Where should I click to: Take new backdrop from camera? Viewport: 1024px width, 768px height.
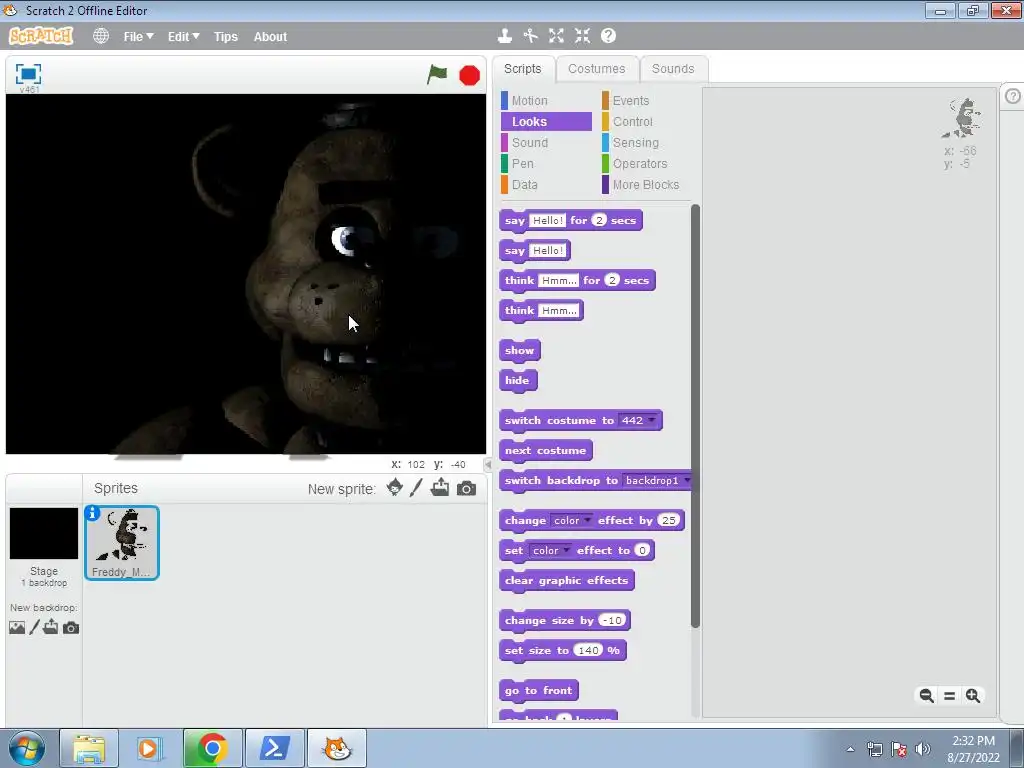tap(71, 628)
